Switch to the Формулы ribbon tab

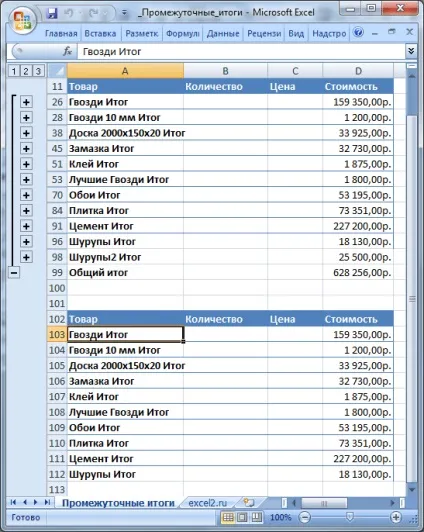coord(182,34)
